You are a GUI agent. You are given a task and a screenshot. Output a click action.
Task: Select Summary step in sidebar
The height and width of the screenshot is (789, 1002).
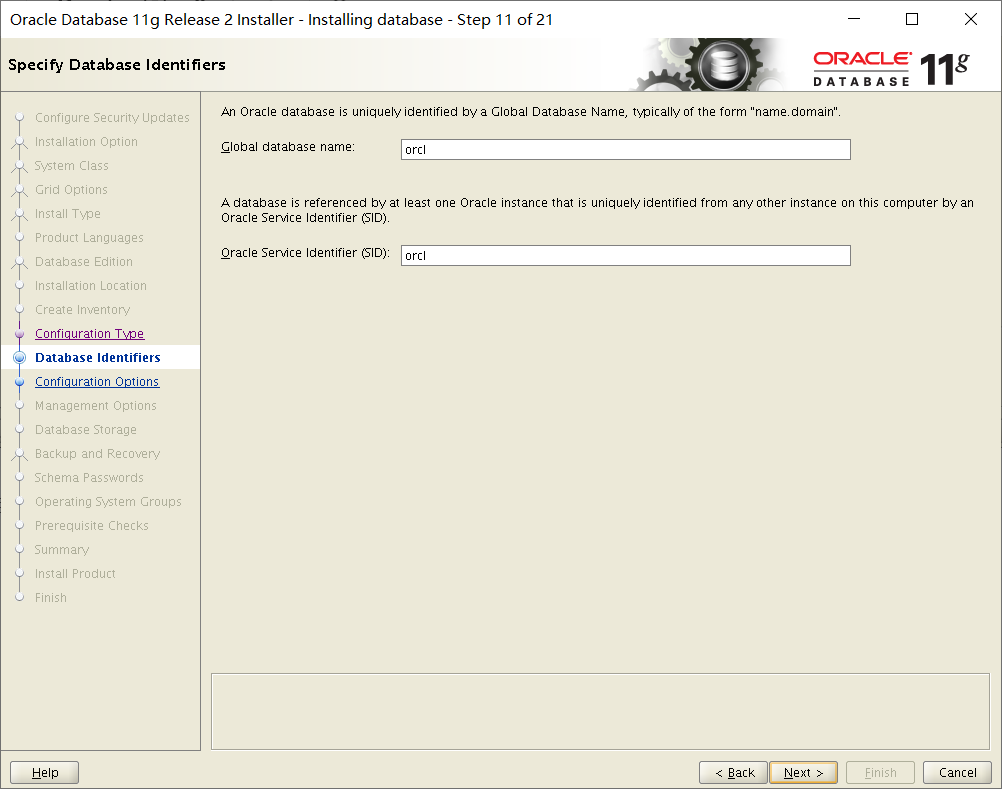click(x=62, y=549)
